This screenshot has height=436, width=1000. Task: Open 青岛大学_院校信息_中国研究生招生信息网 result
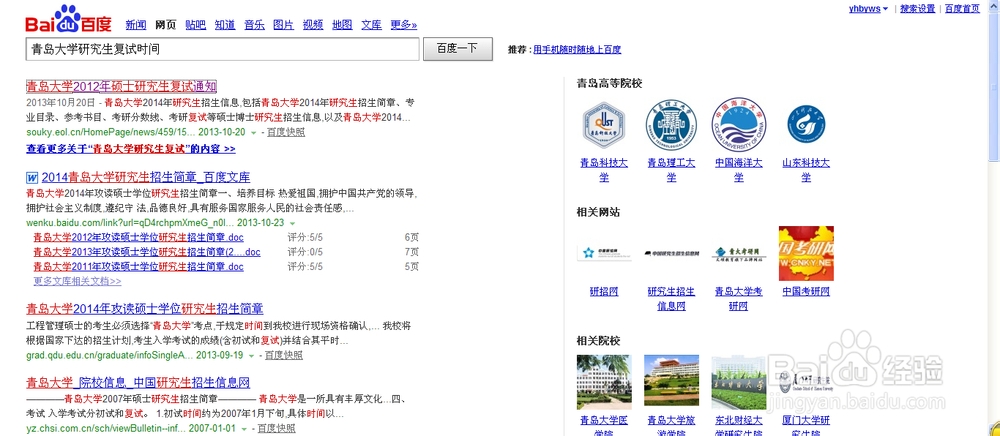(138, 382)
